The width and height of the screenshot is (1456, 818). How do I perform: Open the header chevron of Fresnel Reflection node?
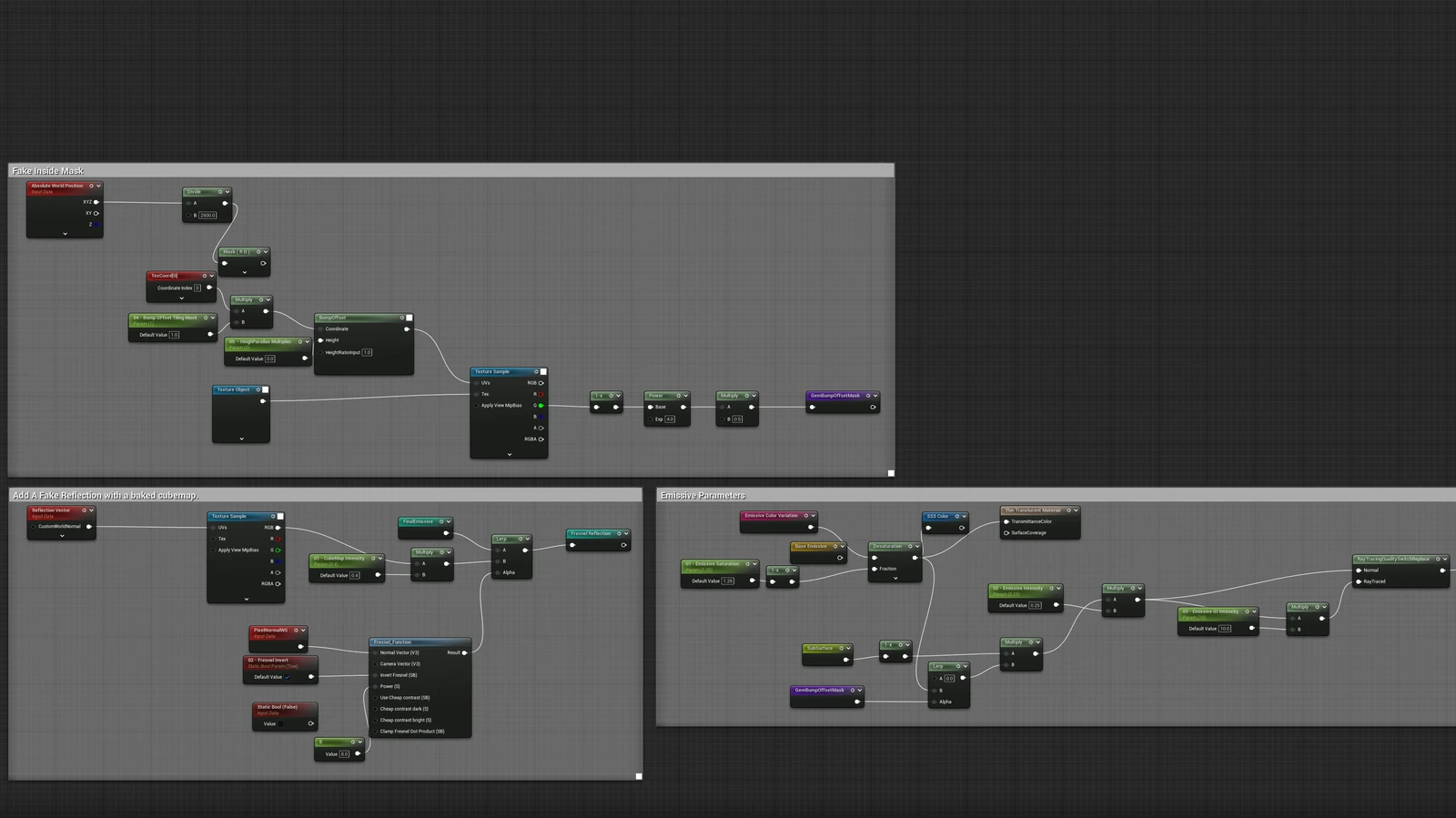coord(626,534)
